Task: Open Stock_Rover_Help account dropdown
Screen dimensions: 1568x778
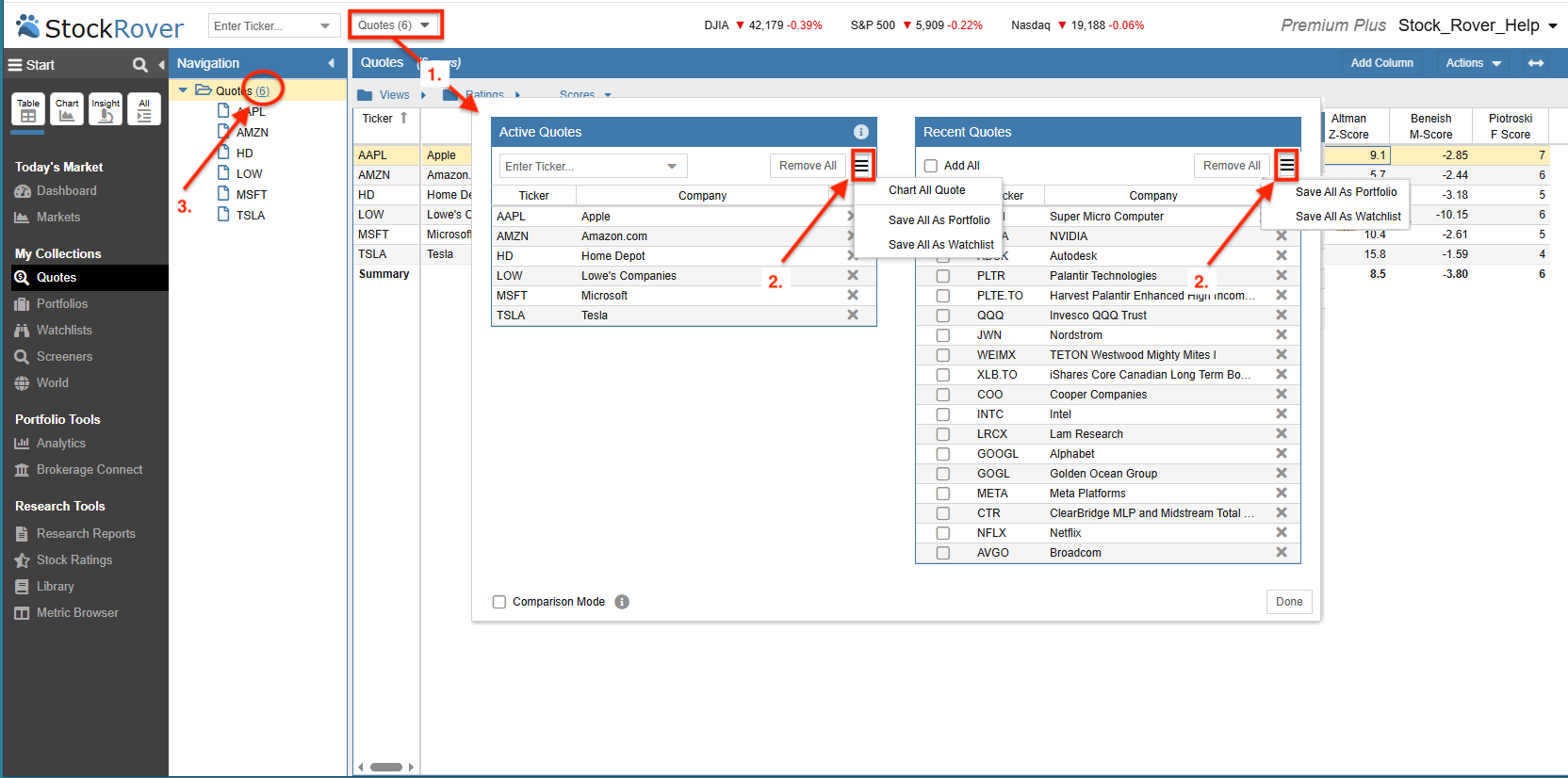Action: pyautogui.click(x=1478, y=25)
